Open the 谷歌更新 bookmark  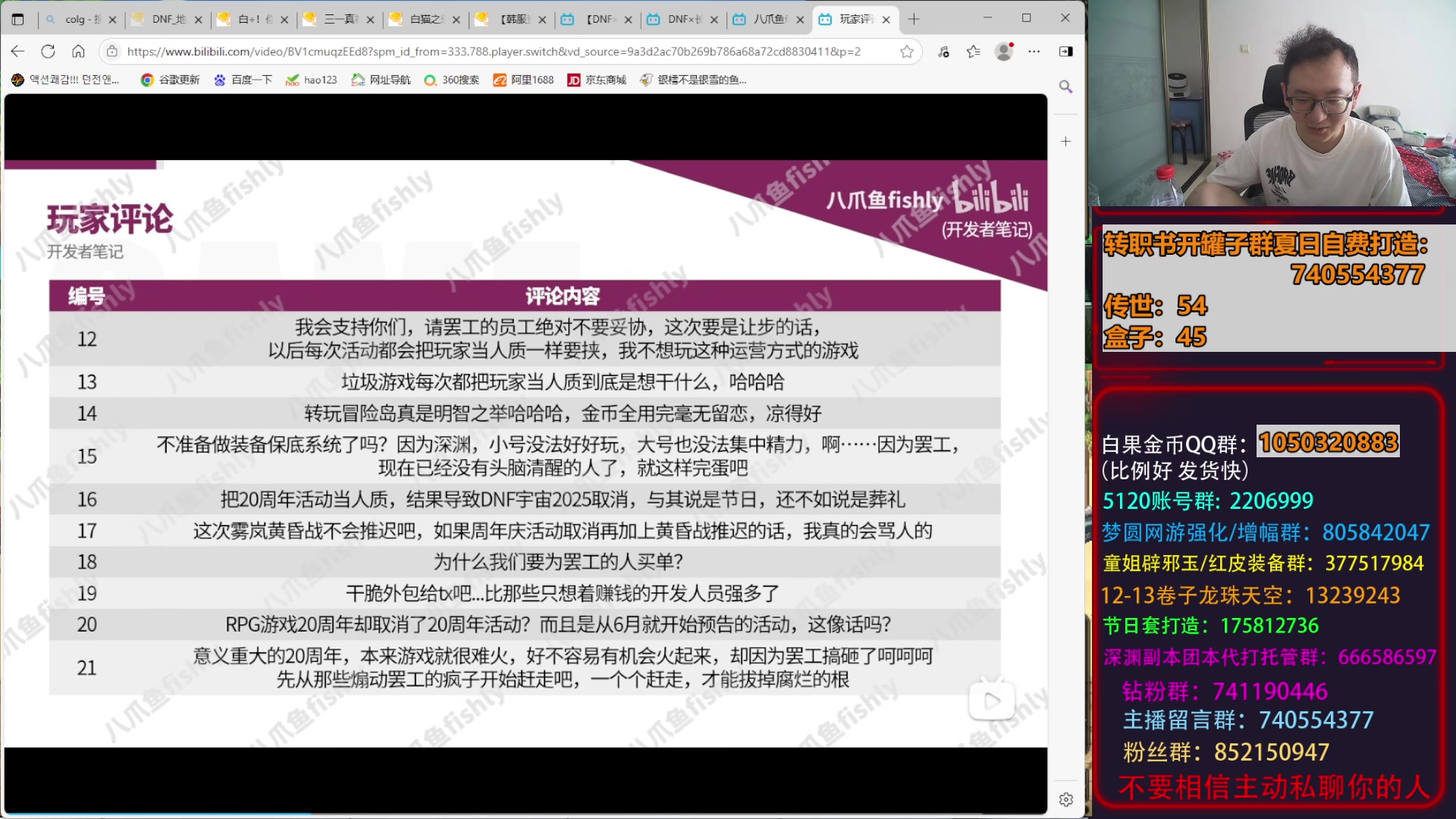click(171, 80)
